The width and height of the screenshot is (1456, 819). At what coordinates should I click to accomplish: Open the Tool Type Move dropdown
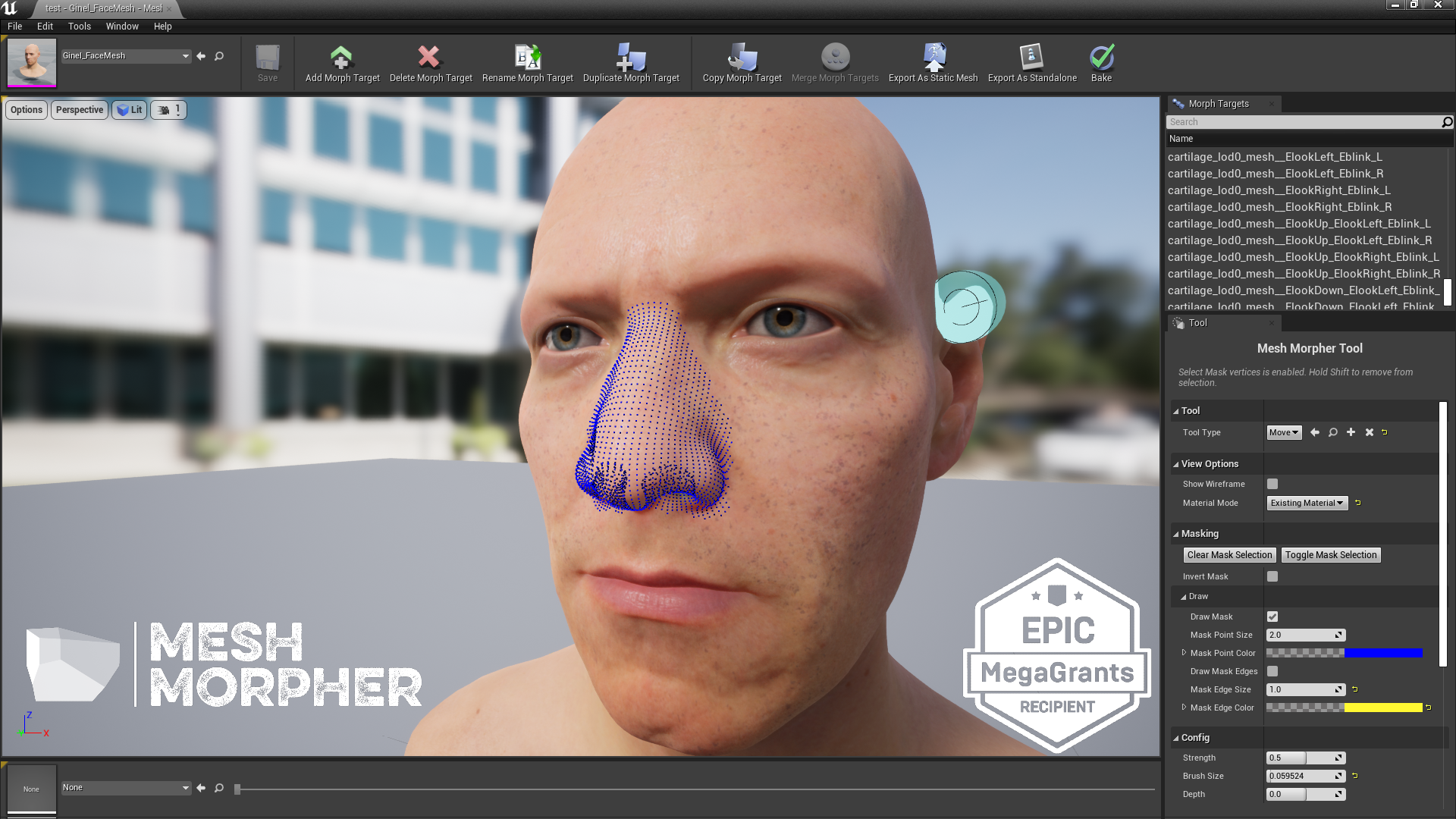click(x=1284, y=432)
